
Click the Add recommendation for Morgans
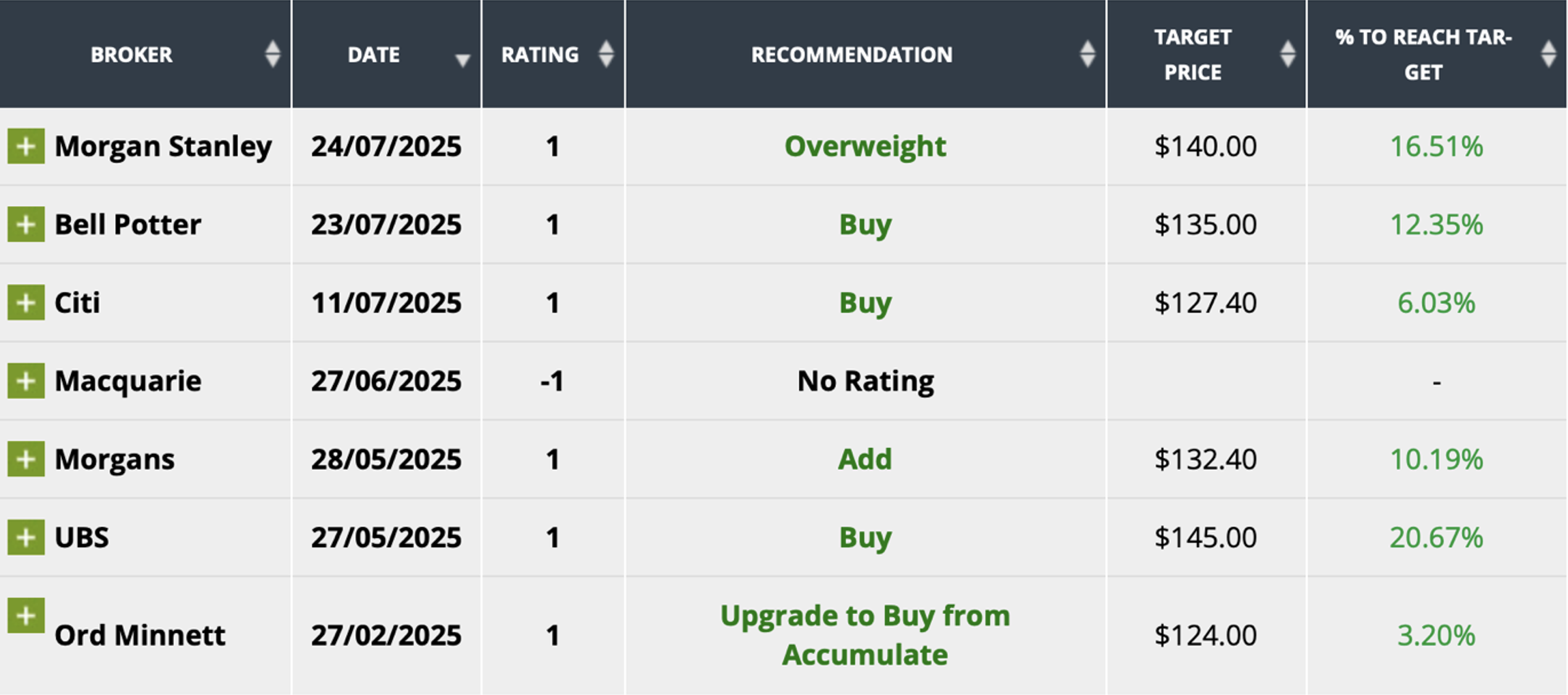865,459
